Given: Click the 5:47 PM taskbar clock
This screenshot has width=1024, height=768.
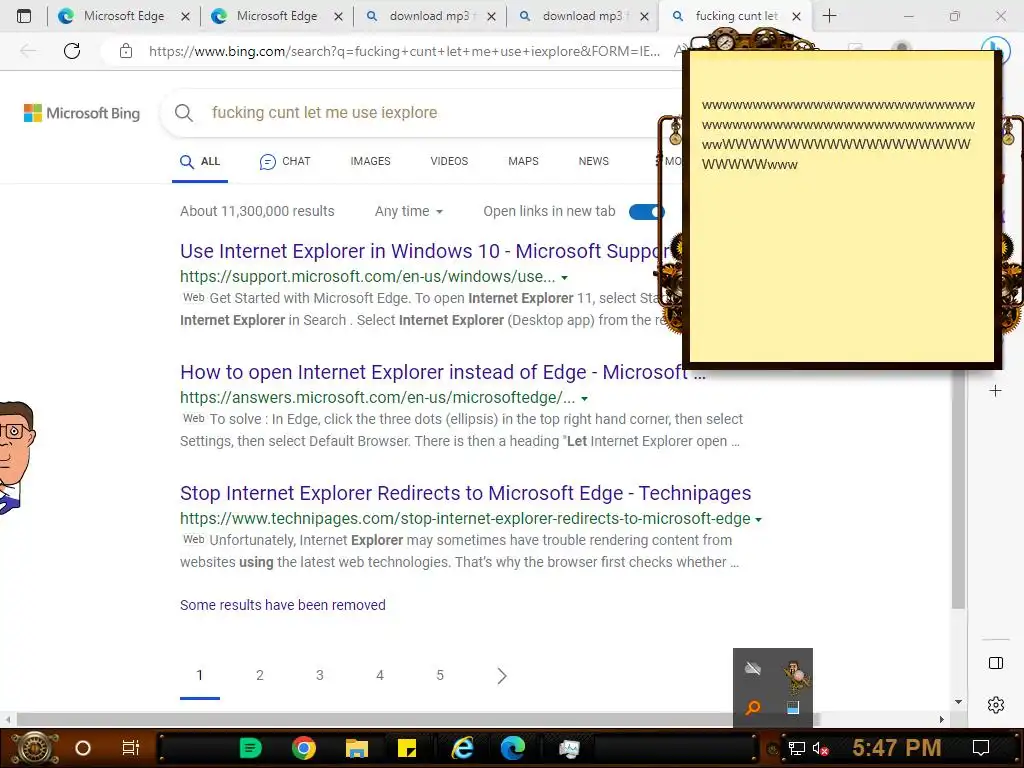Looking at the screenshot, I should tap(897, 748).
